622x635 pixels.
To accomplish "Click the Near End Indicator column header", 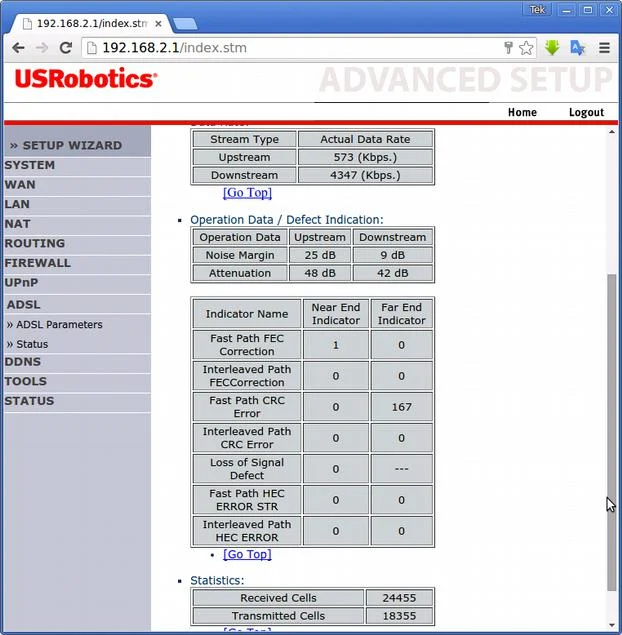I will (336, 314).
